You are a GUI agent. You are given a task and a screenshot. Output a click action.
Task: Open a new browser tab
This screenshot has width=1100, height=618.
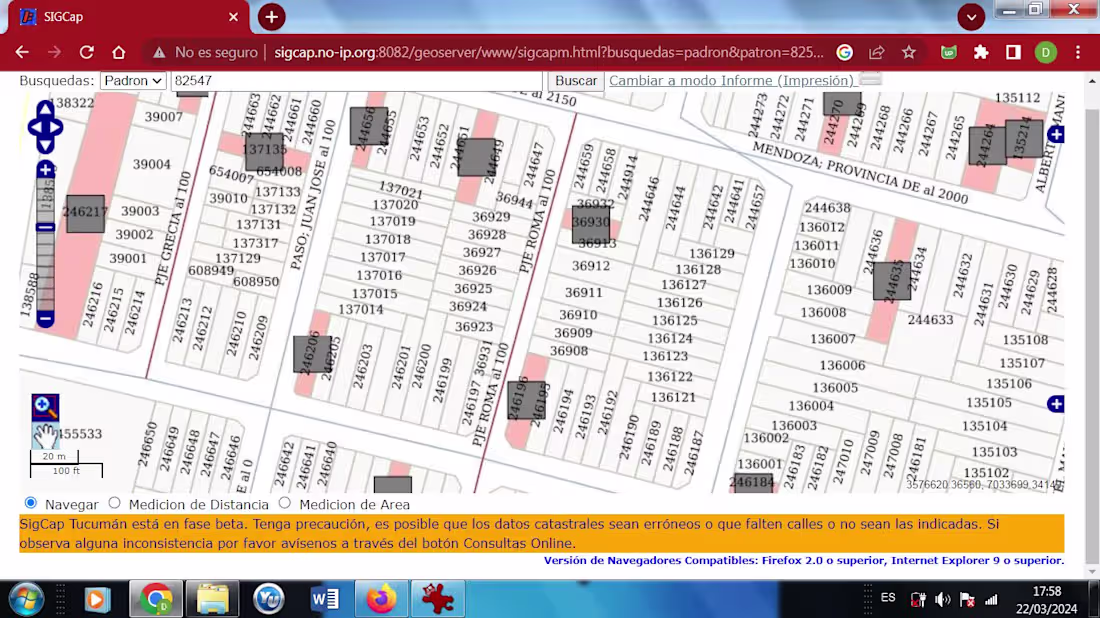[x=270, y=17]
